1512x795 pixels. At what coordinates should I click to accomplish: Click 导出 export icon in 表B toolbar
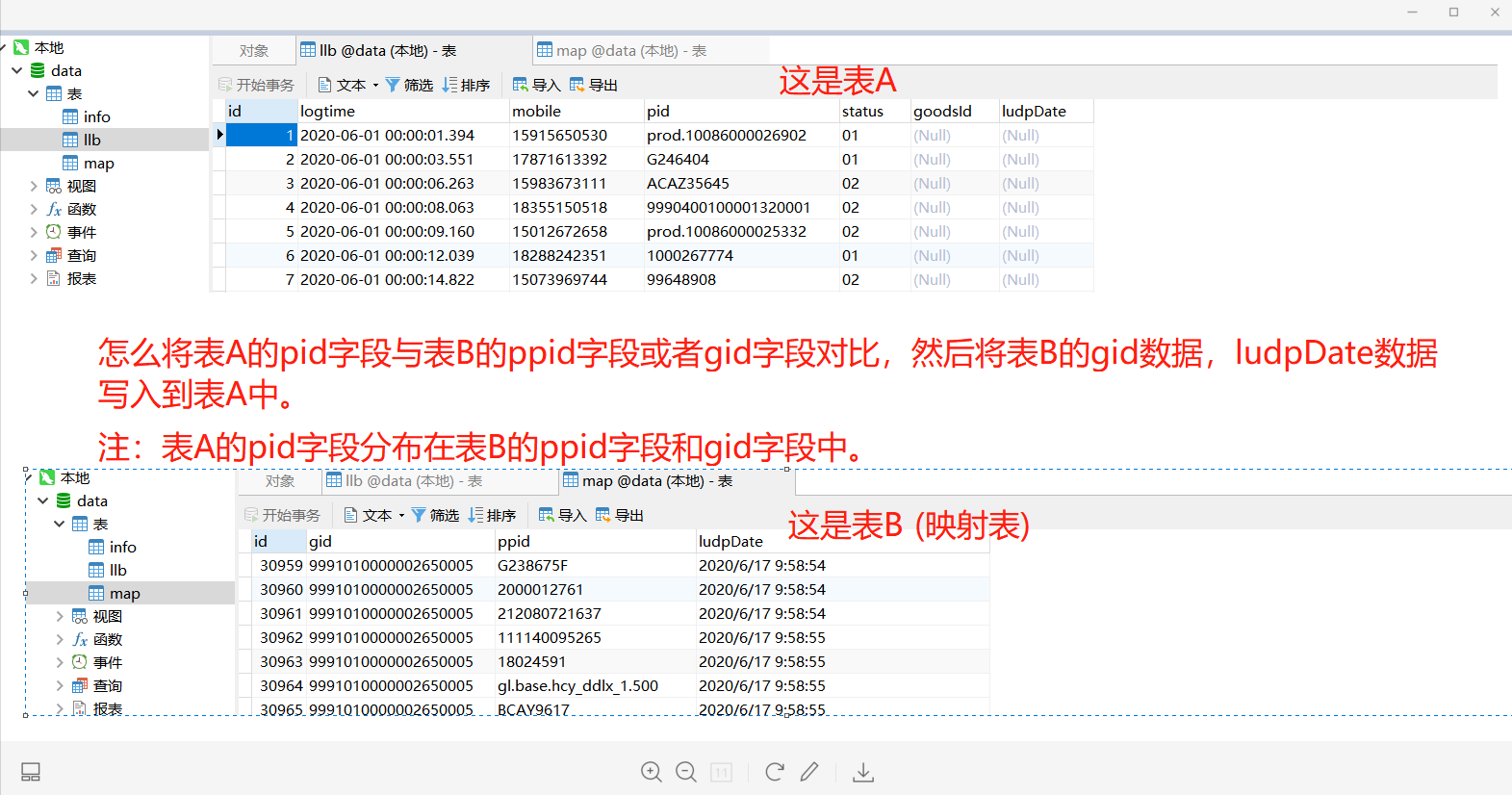(603, 515)
